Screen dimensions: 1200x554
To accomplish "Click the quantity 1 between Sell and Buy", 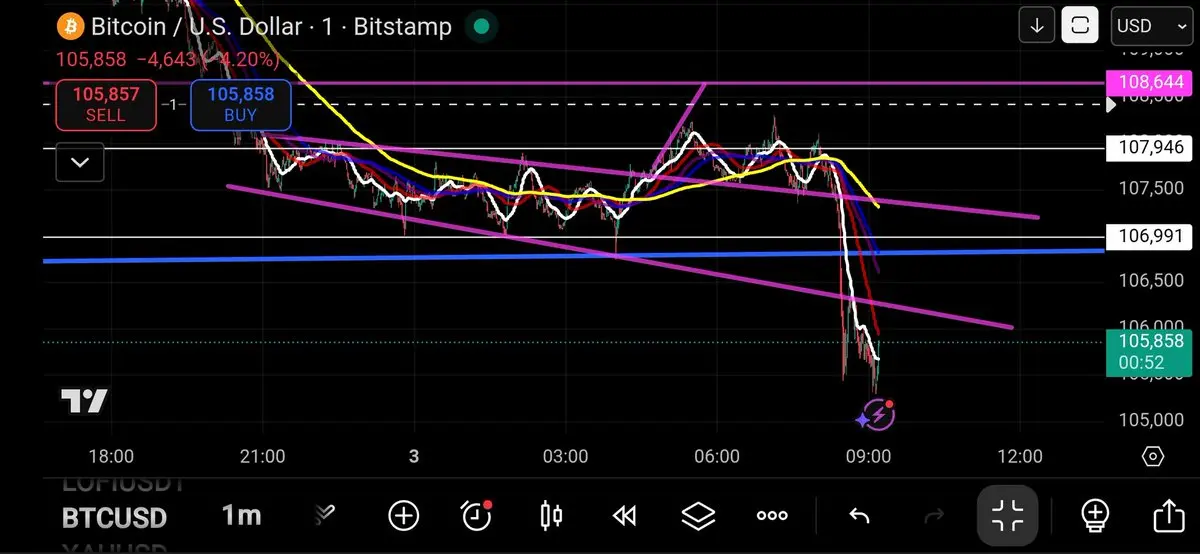I will coord(173,105).
